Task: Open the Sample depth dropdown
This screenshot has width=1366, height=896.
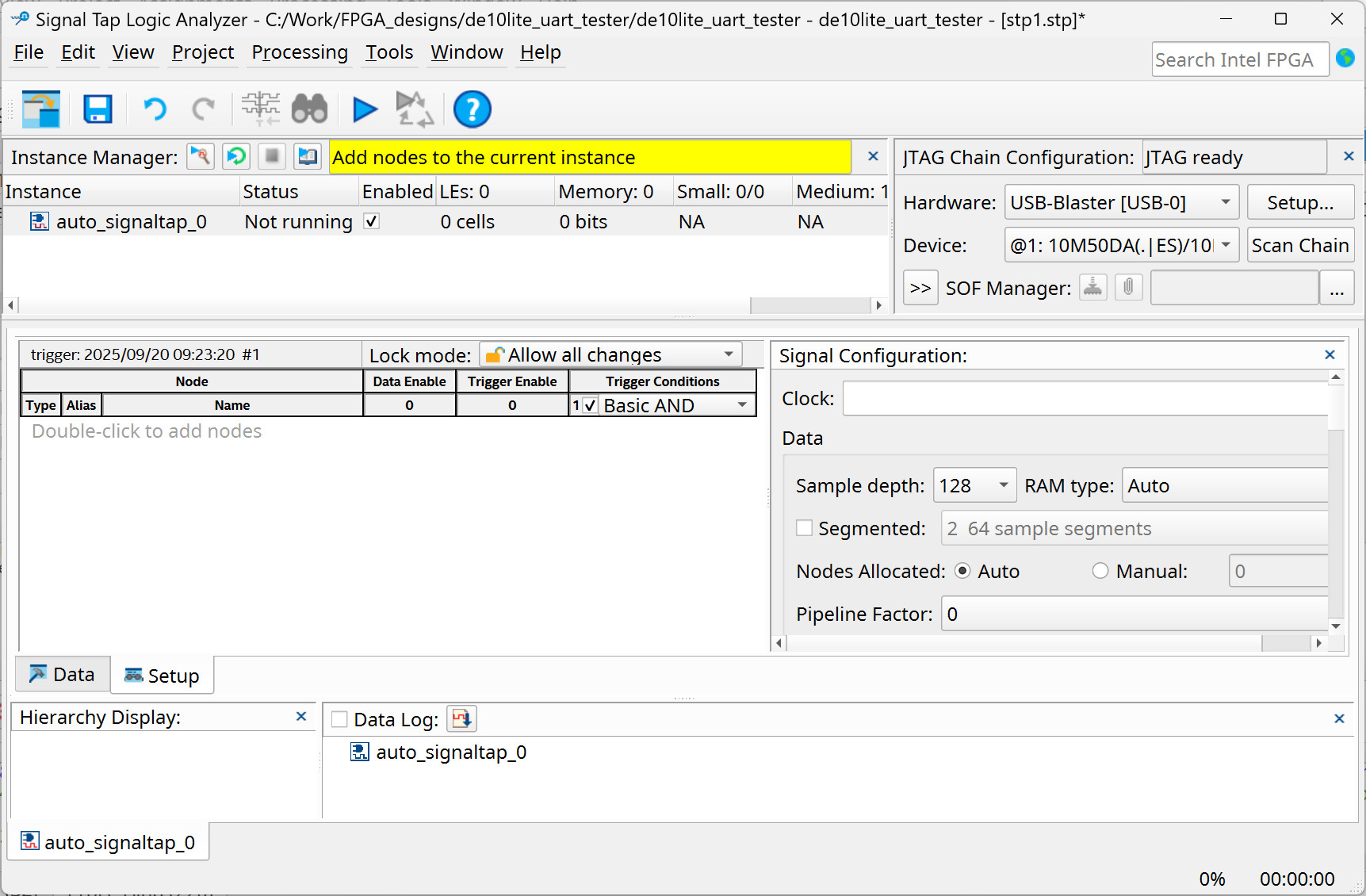Action: pyautogui.click(x=974, y=485)
